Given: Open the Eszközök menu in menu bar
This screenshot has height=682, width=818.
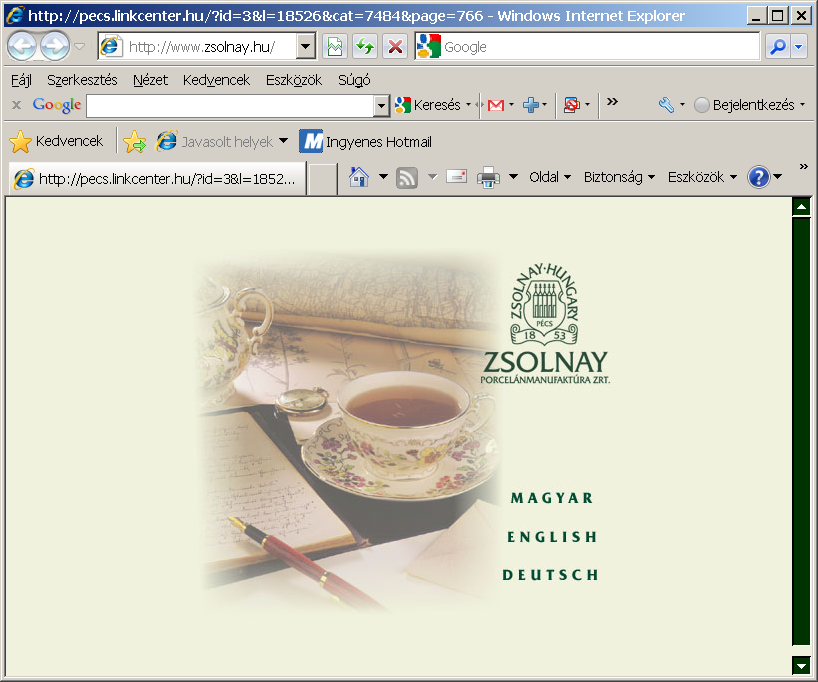Looking at the screenshot, I should pyautogui.click(x=294, y=80).
